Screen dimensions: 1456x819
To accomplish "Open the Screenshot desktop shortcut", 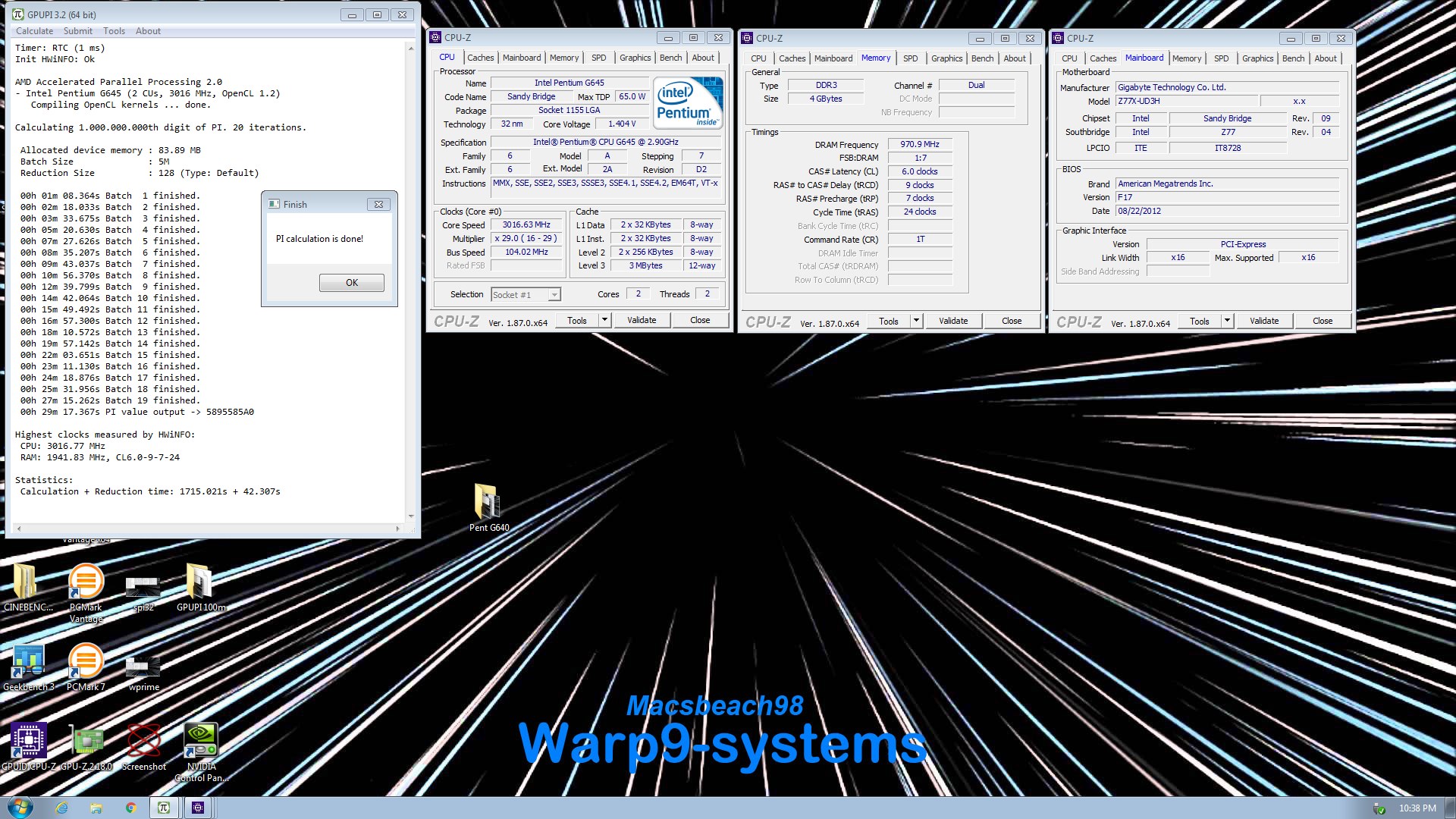I will tap(143, 747).
